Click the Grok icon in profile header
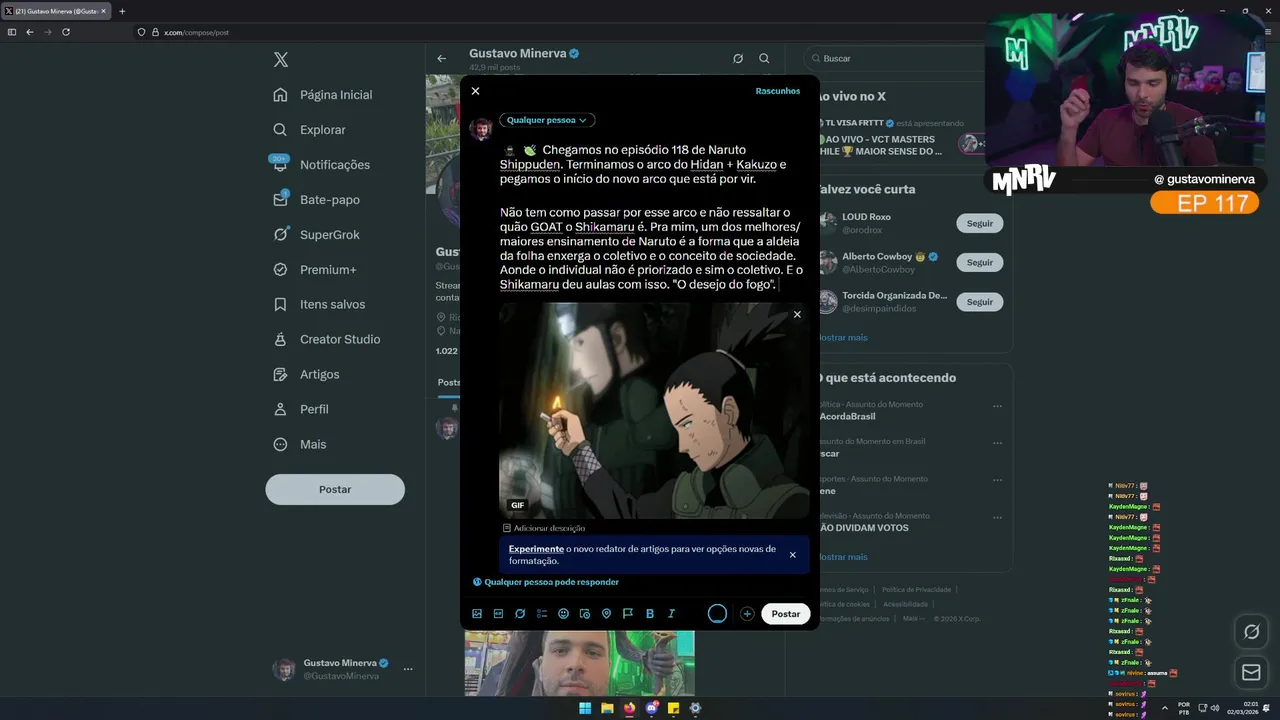Screen dimensions: 1280x720 click(738, 59)
